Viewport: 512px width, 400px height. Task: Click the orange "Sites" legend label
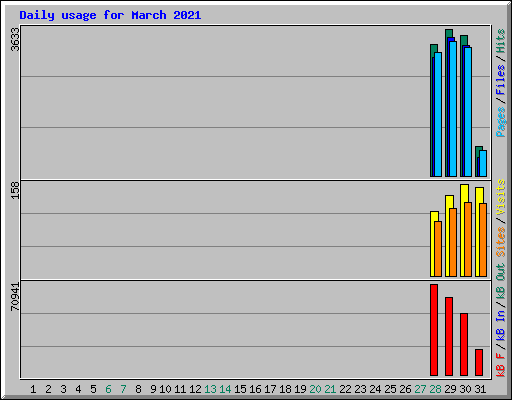(500, 242)
